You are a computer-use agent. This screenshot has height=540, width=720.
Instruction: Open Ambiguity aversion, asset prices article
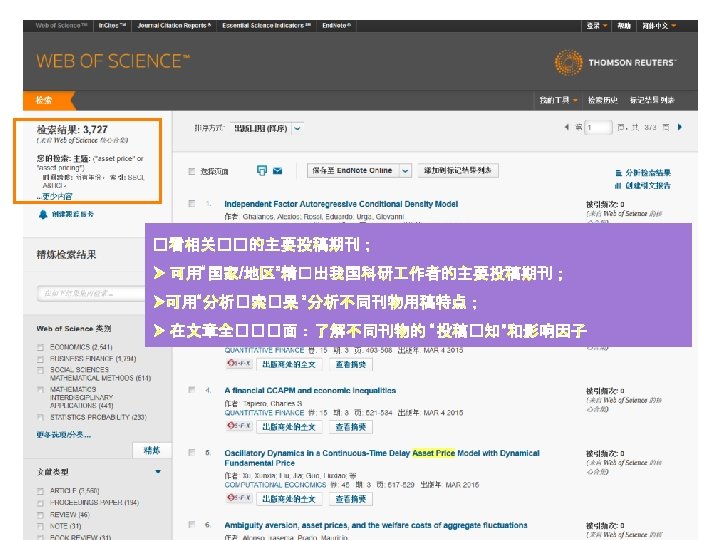(x=376, y=525)
